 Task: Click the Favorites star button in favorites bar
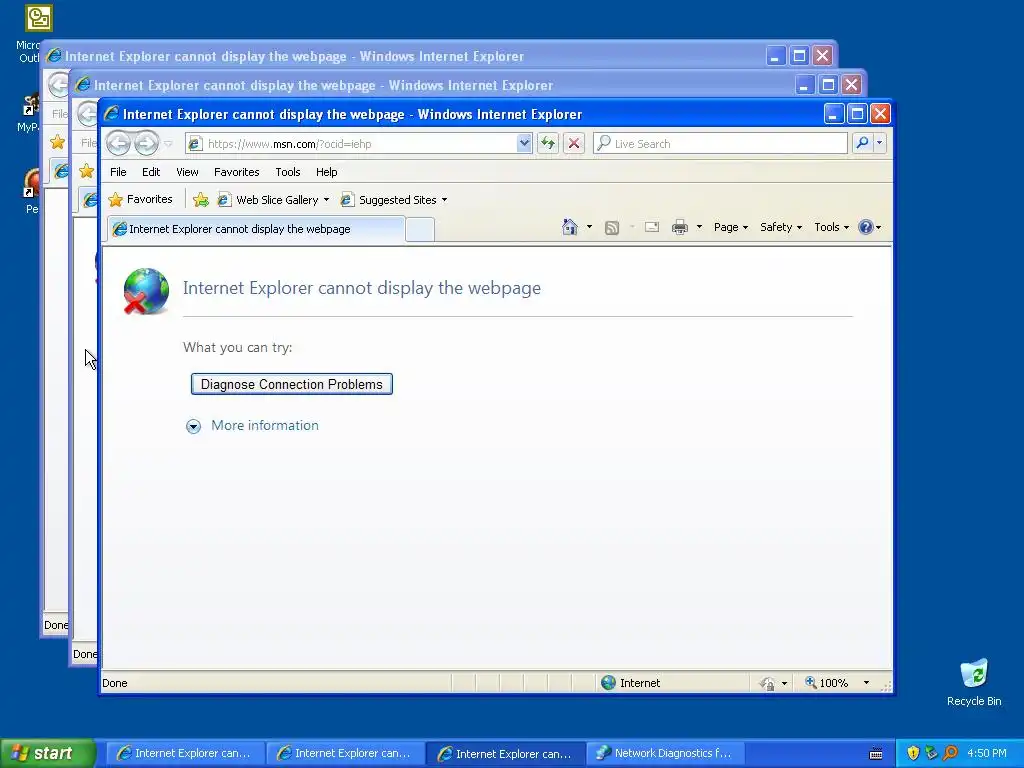(140, 199)
